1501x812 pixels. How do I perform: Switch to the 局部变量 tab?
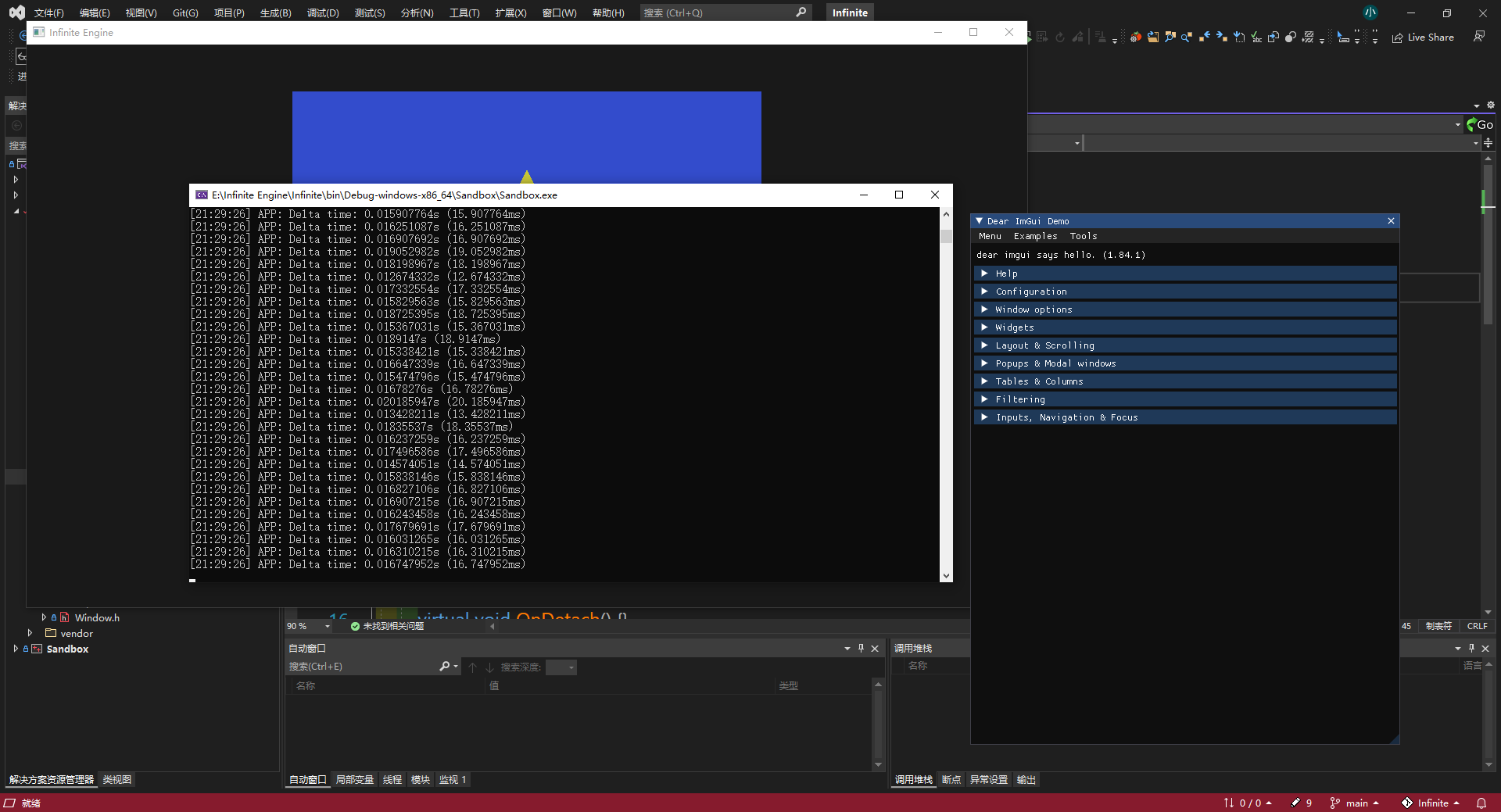point(354,779)
